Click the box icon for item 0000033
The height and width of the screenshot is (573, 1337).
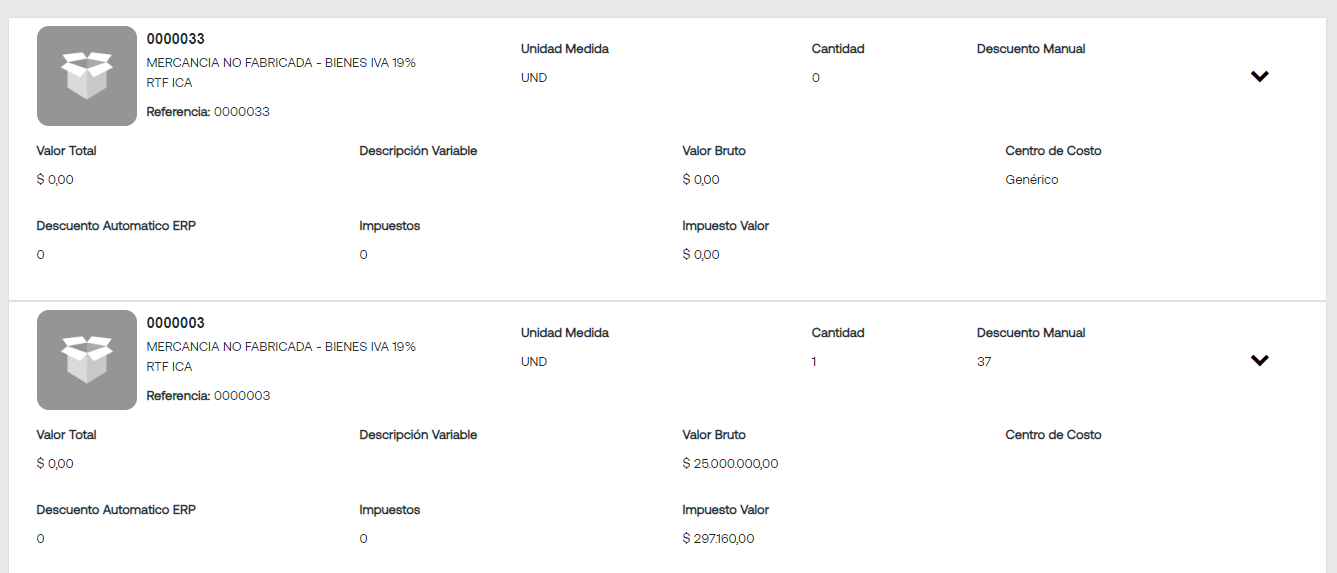87,76
